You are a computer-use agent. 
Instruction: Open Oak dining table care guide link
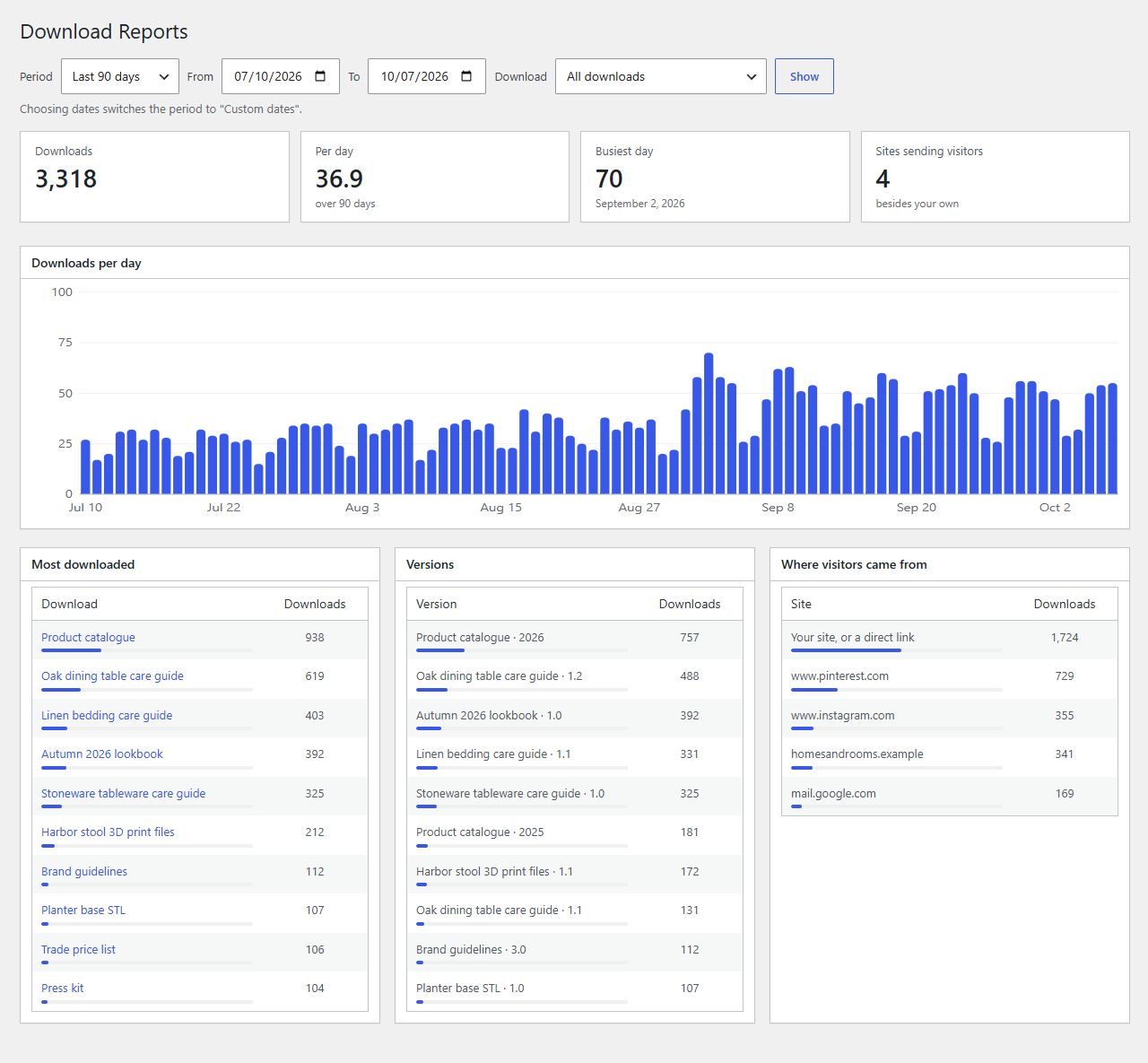tap(112, 676)
